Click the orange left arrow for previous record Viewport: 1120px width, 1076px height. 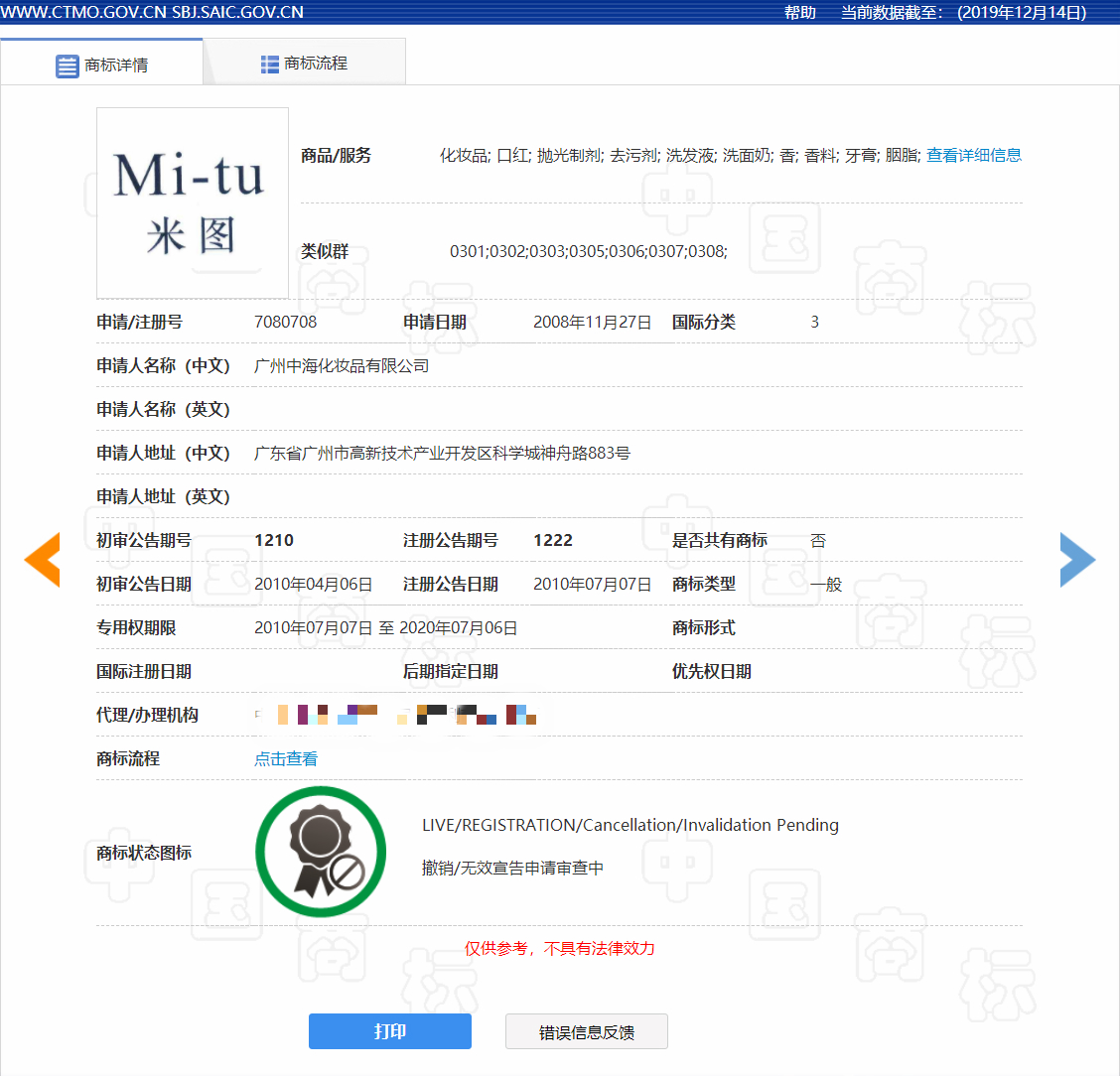[42, 559]
